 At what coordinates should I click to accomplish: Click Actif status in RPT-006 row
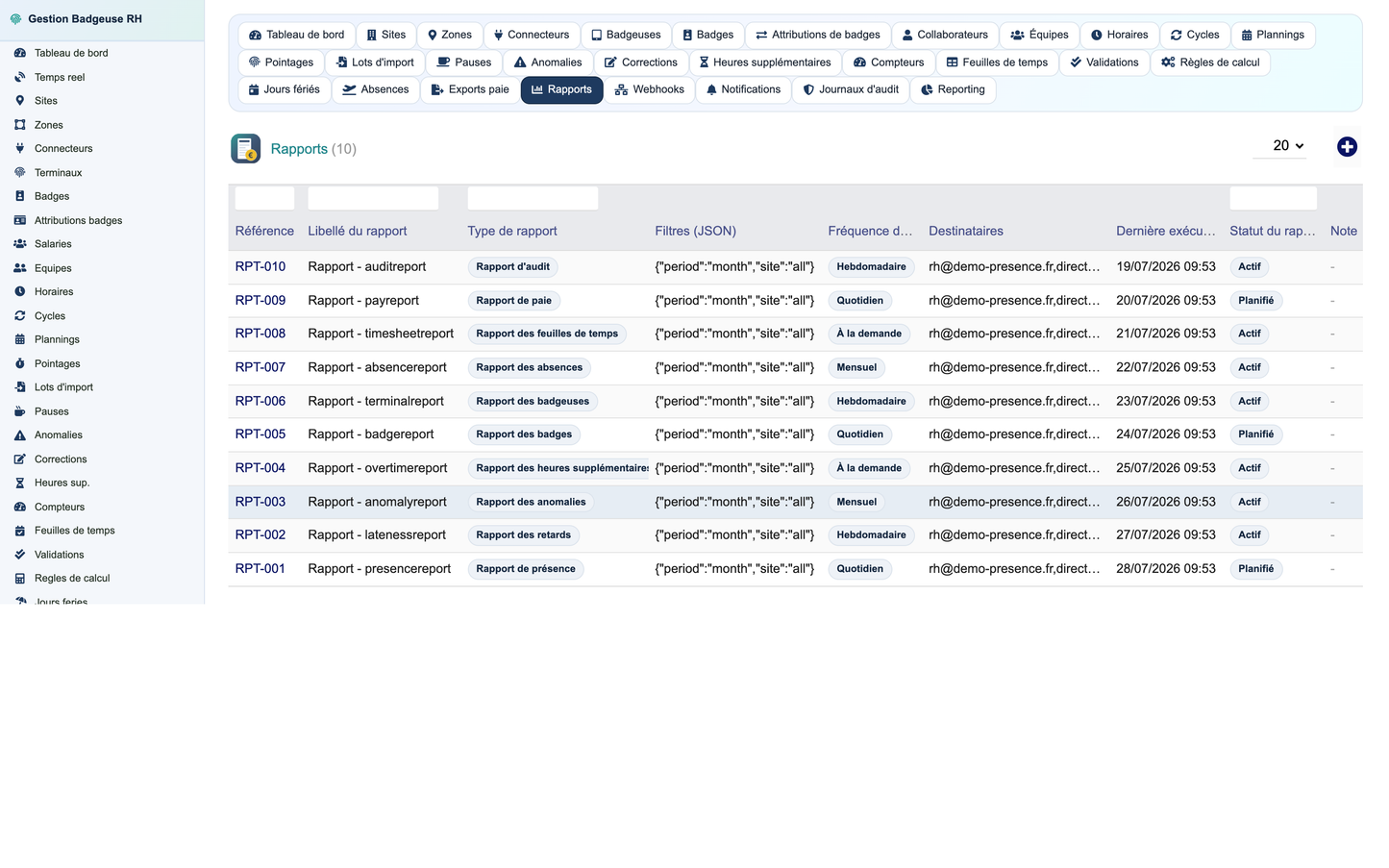(x=1250, y=401)
